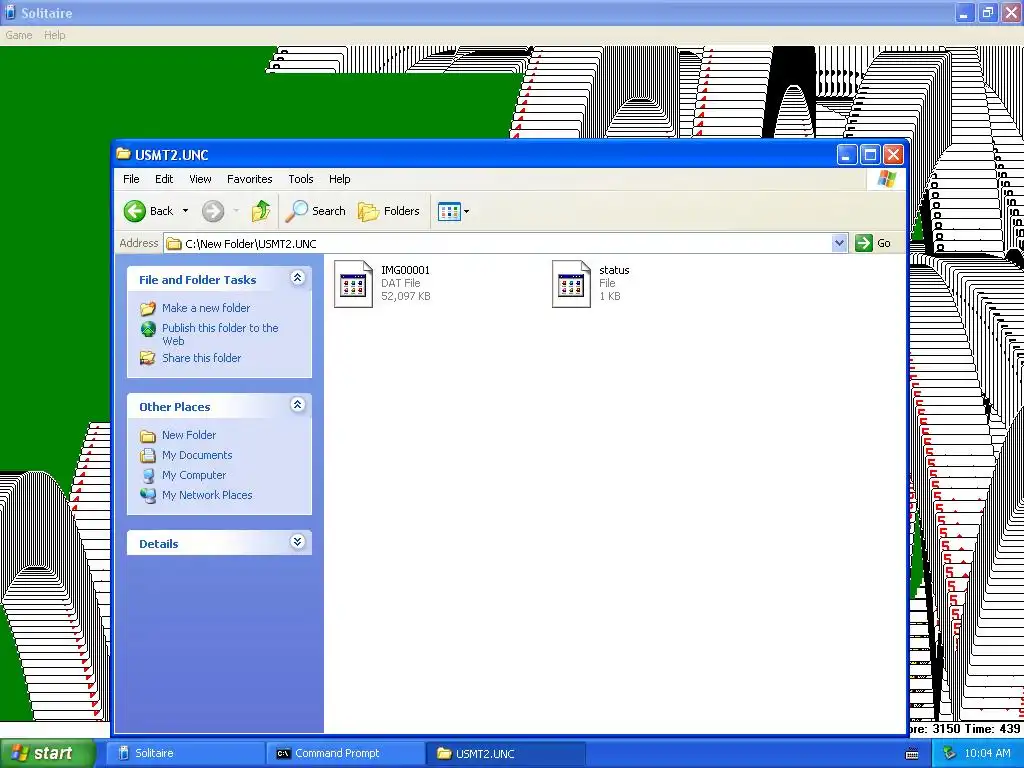Click the Share this folder link
The image size is (1024, 768).
click(x=201, y=358)
